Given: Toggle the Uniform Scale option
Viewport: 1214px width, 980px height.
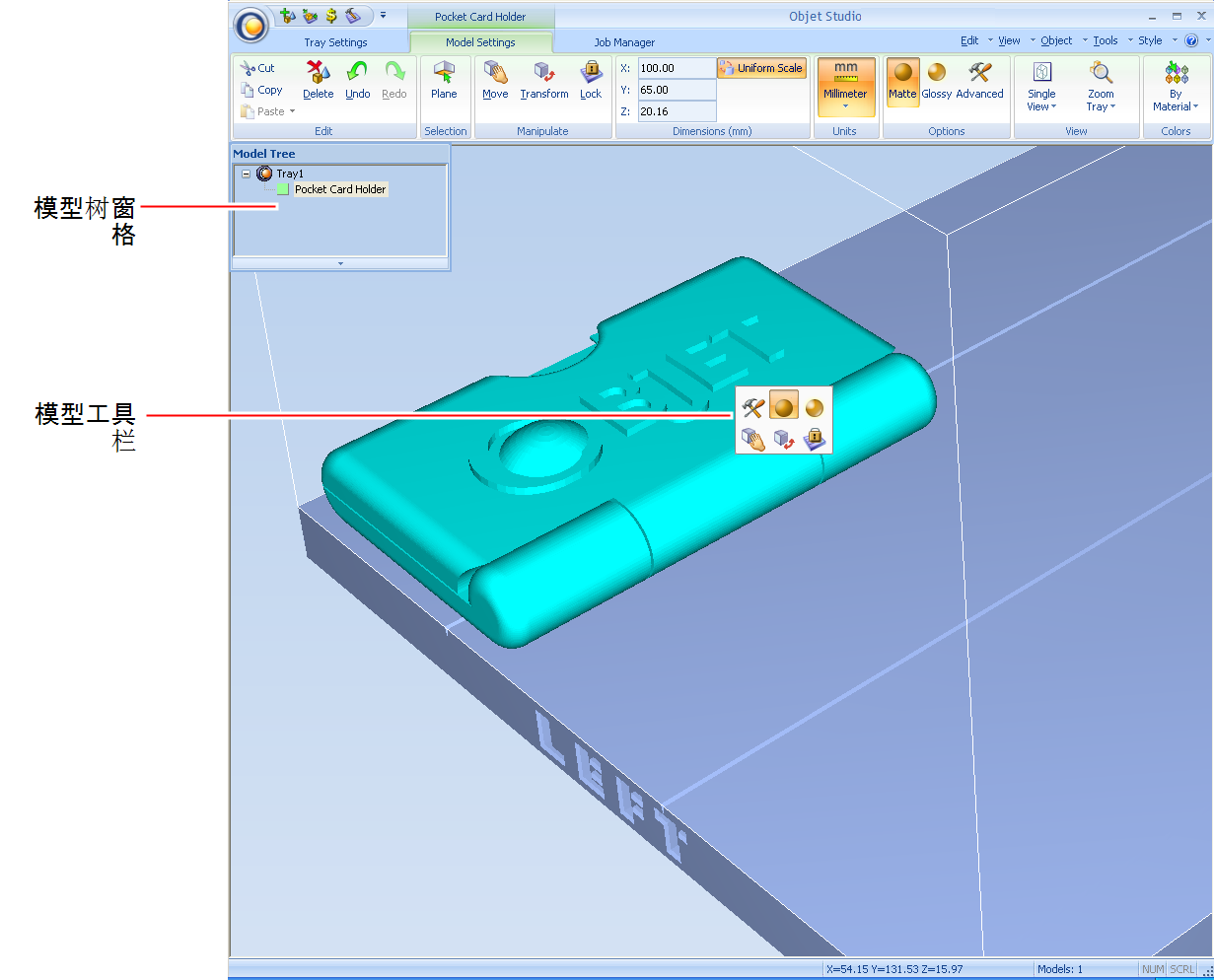Looking at the screenshot, I should (x=761, y=68).
